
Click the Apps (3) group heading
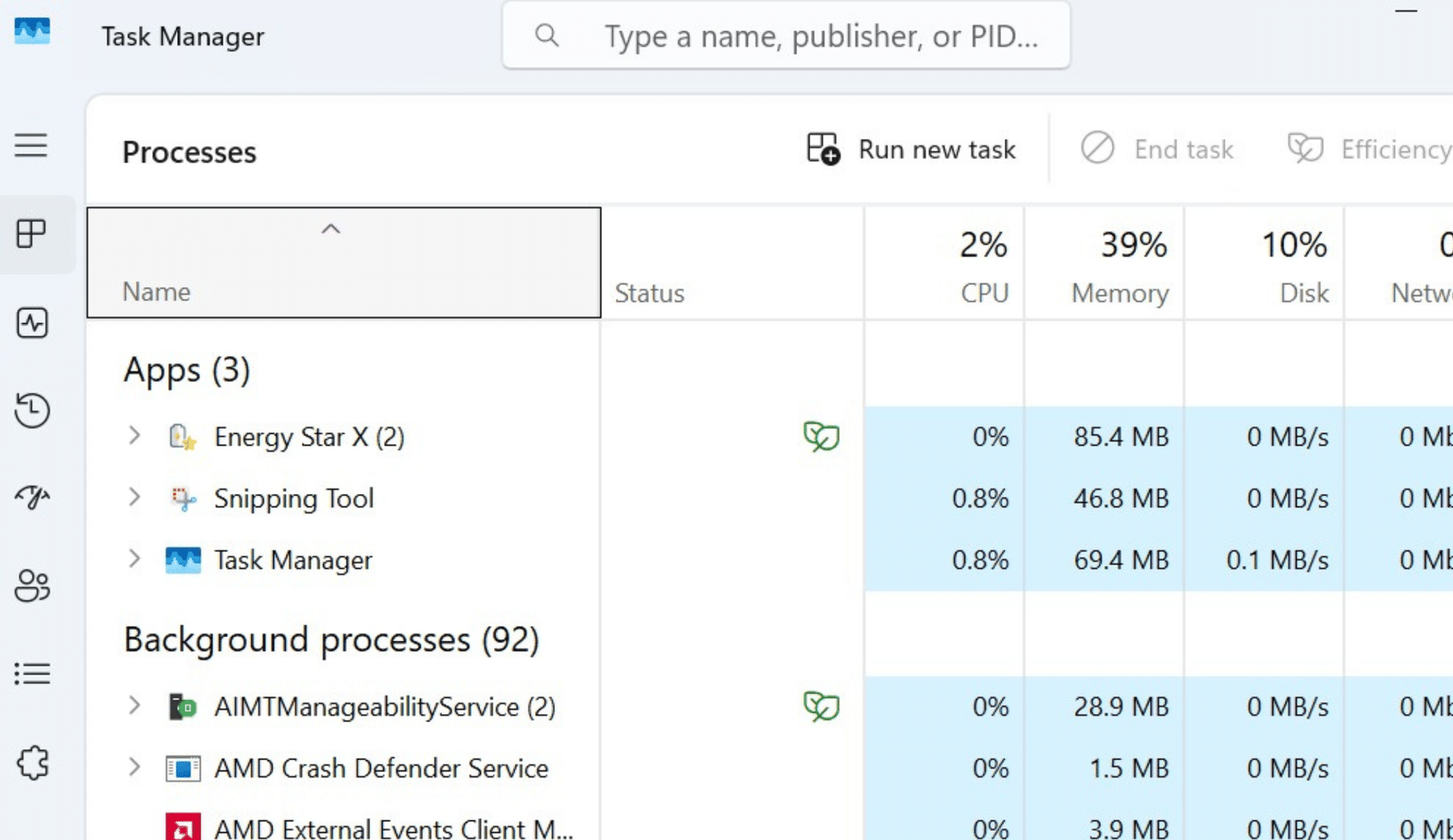pyautogui.click(x=187, y=370)
